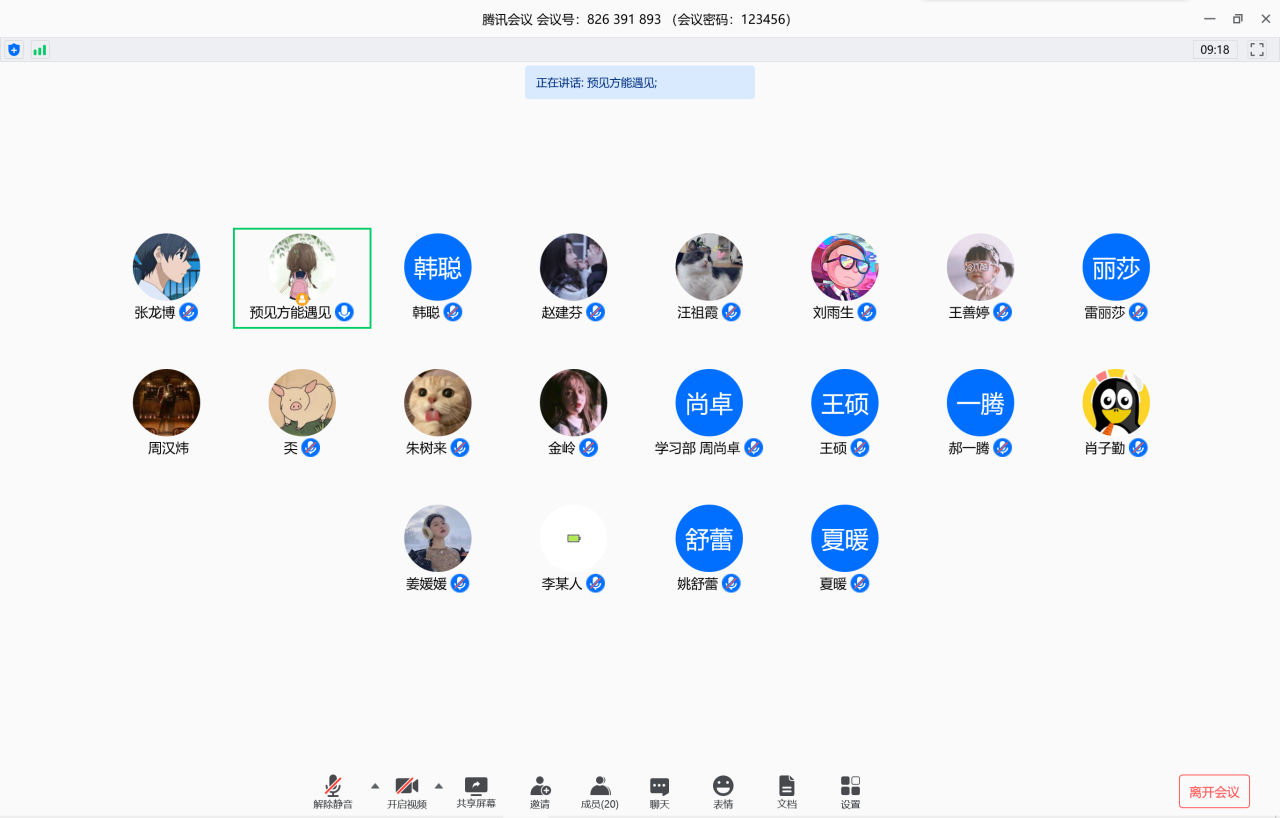This screenshot has height=818, width=1280.
Task: Enter full screen mode
Action: tap(1257, 49)
